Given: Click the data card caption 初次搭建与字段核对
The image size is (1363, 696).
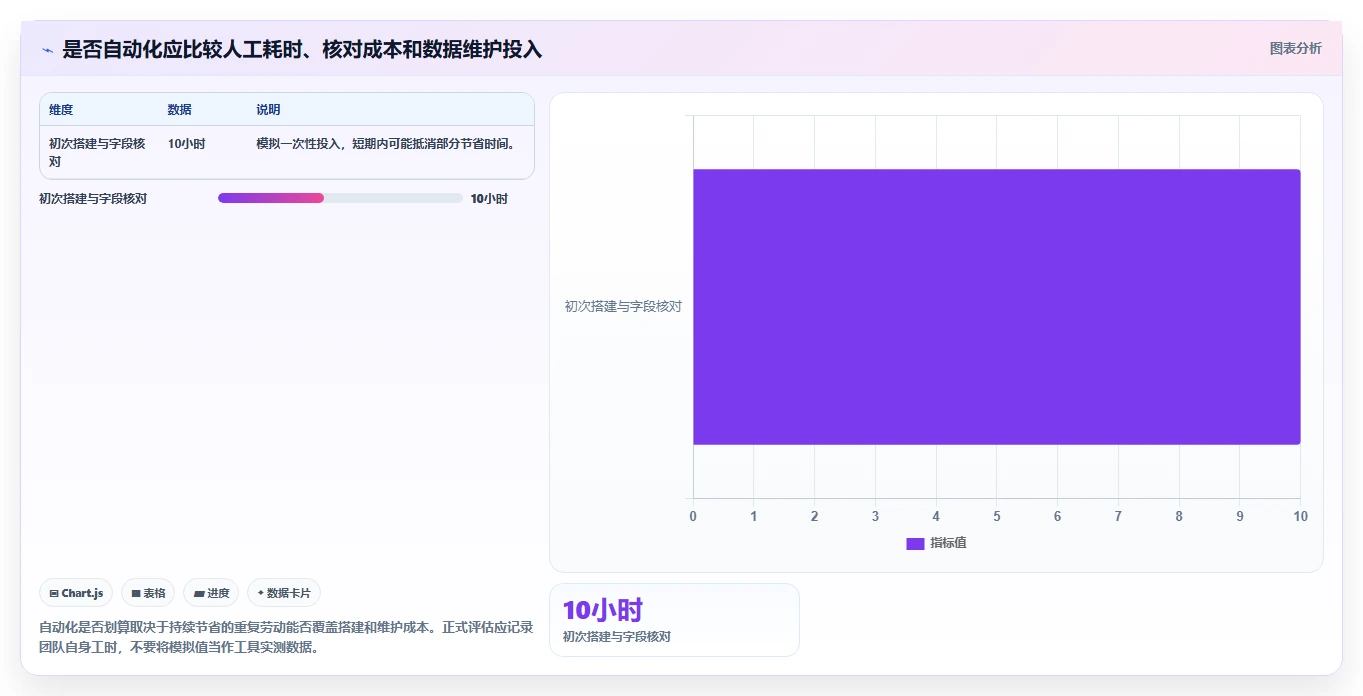Looking at the screenshot, I should 617,637.
